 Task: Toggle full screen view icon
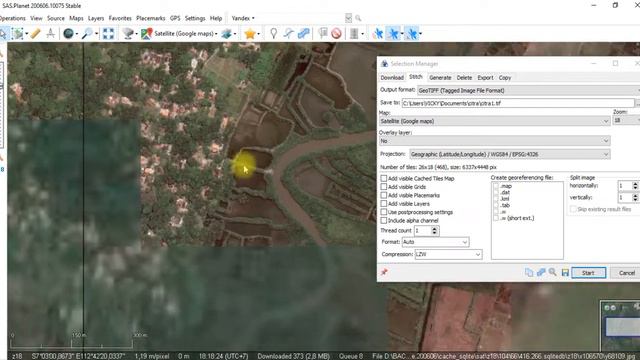tap(108, 33)
